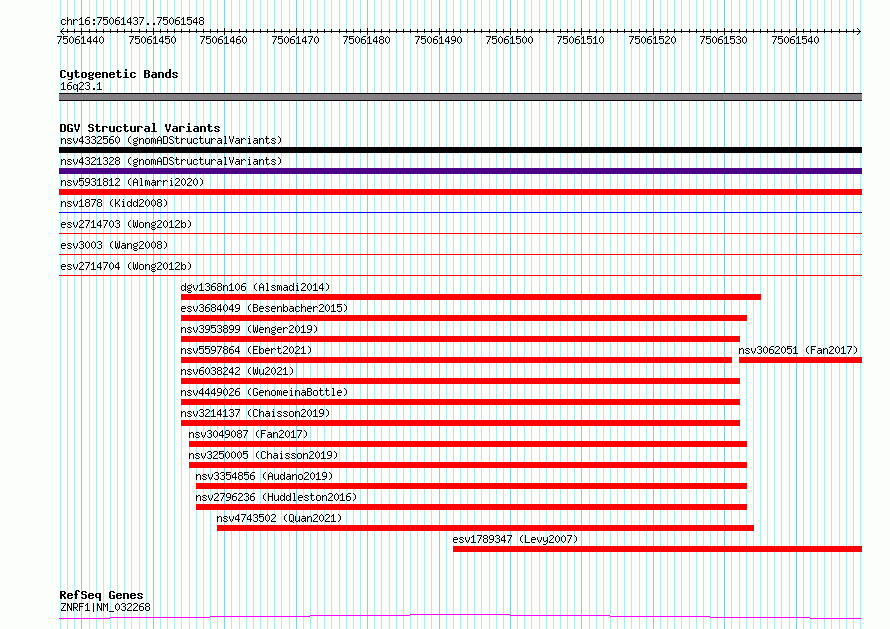Click ruler position 75061540

click(x=795, y=40)
